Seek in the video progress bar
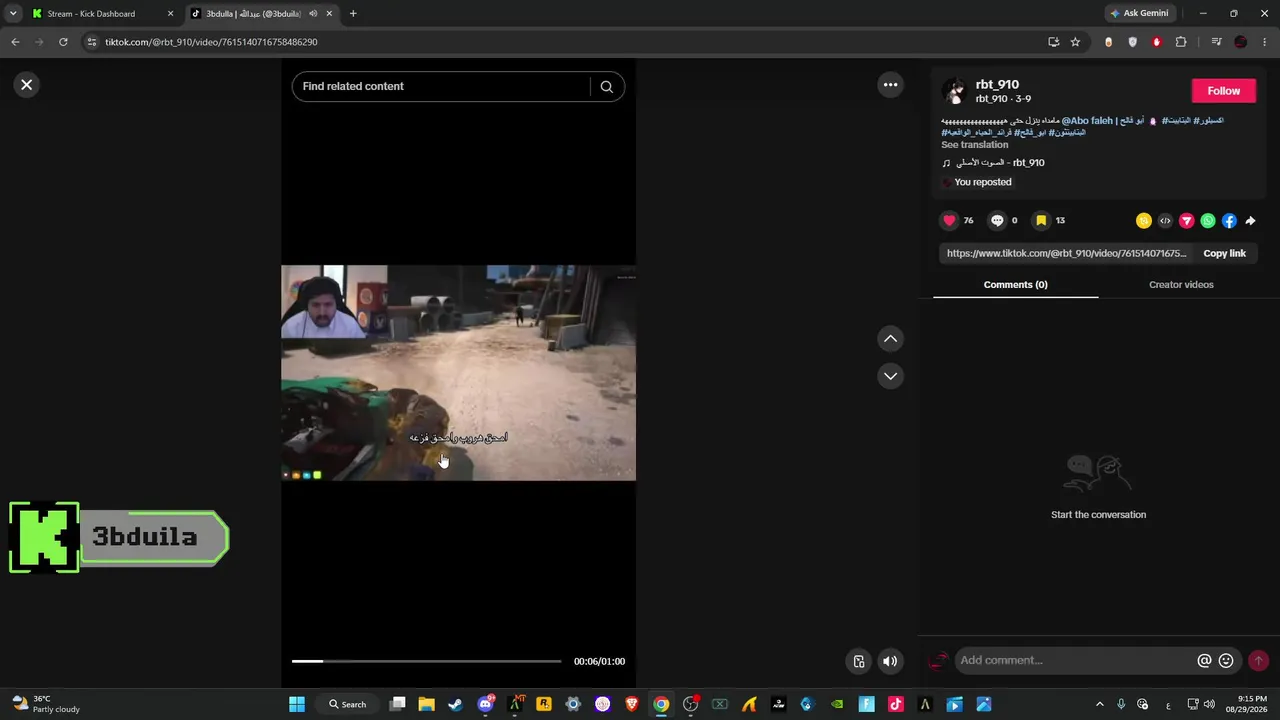This screenshot has width=1280, height=720. 427,661
